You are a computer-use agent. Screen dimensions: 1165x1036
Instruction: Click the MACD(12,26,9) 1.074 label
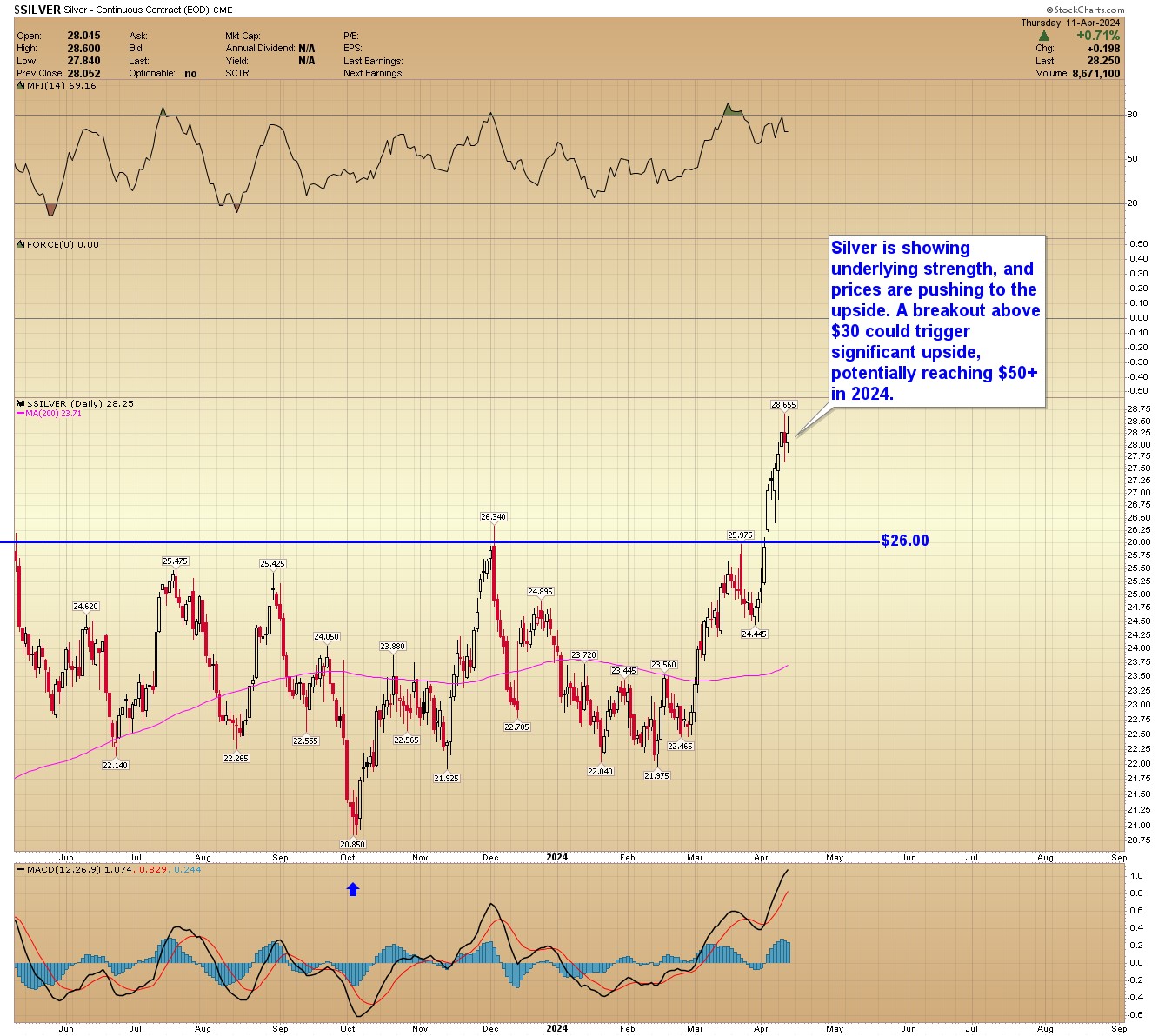coord(78,869)
